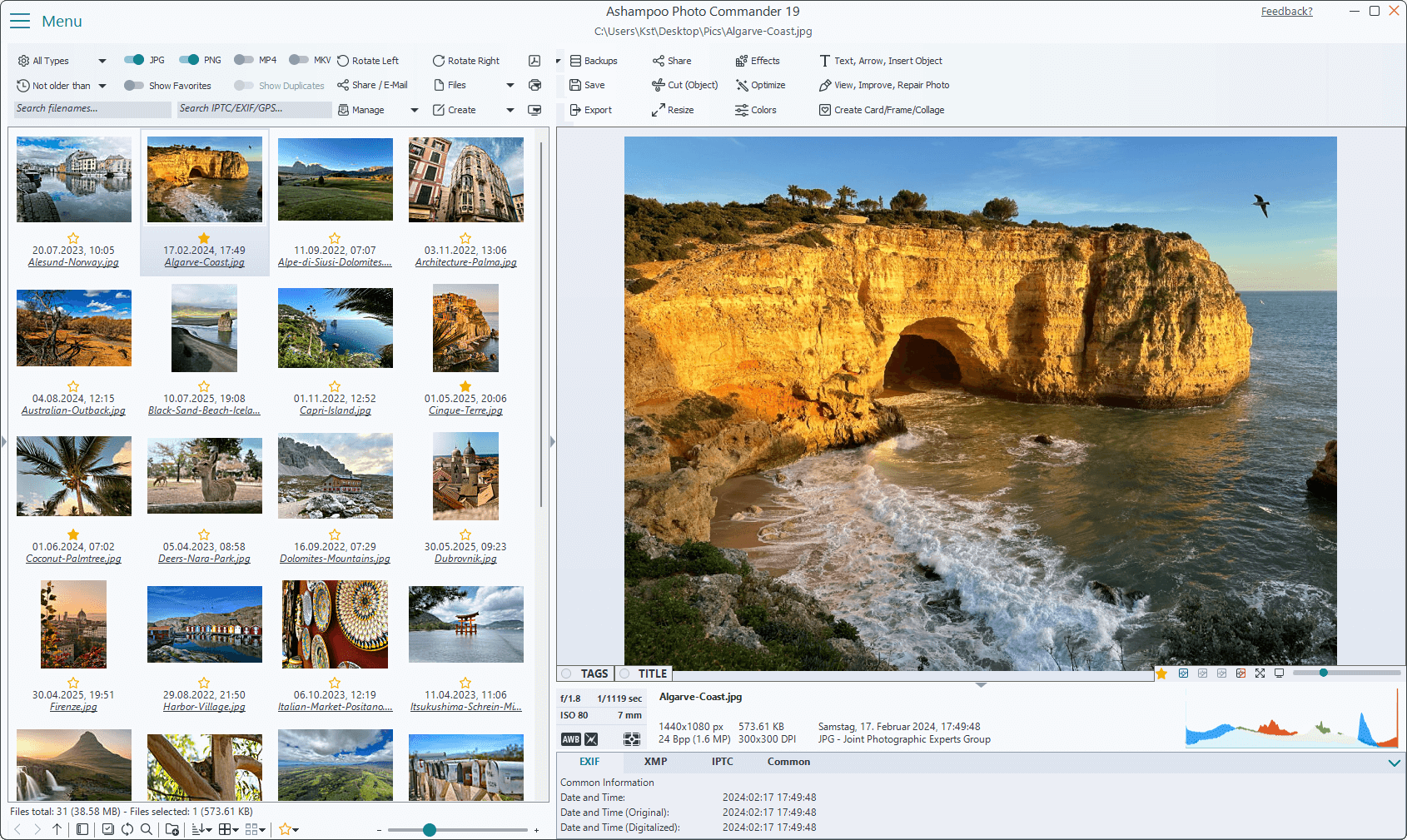This screenshot has width=1407, height=840.
Task: Toggle off the JPG file filter
Action: 133,59
